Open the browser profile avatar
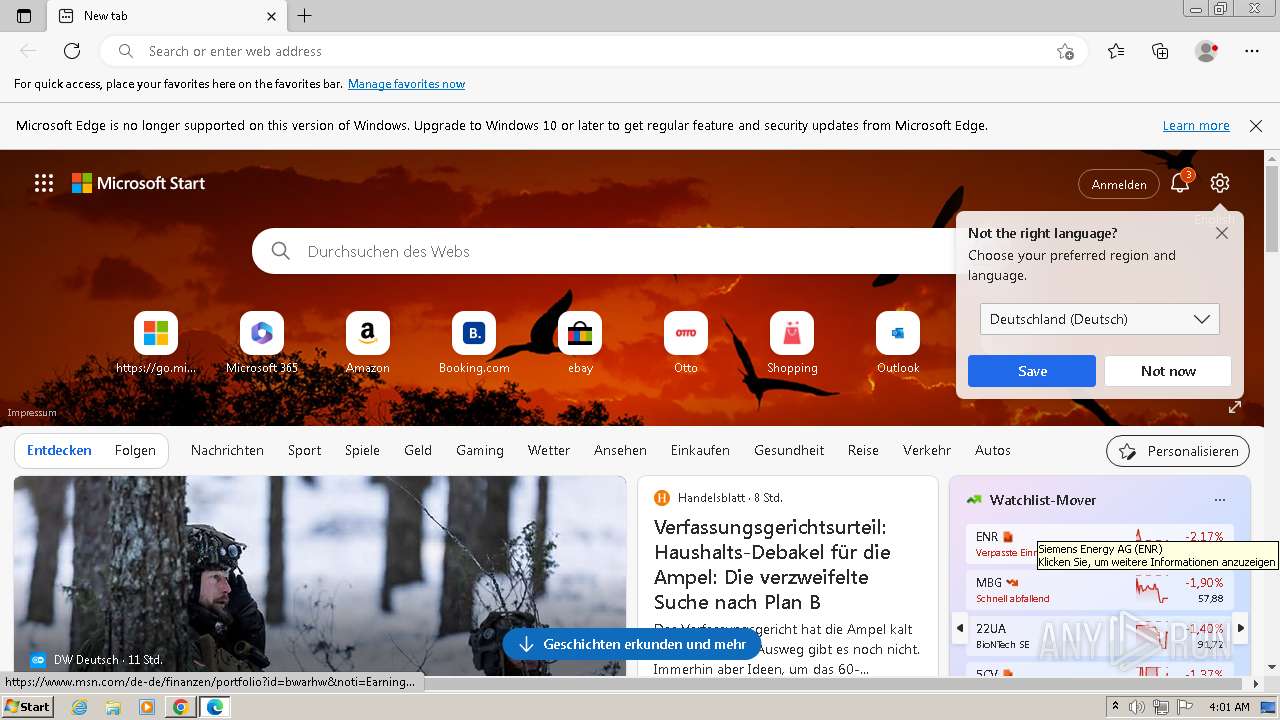This screenshot has height=720, width=1280. click(1206, 51)
